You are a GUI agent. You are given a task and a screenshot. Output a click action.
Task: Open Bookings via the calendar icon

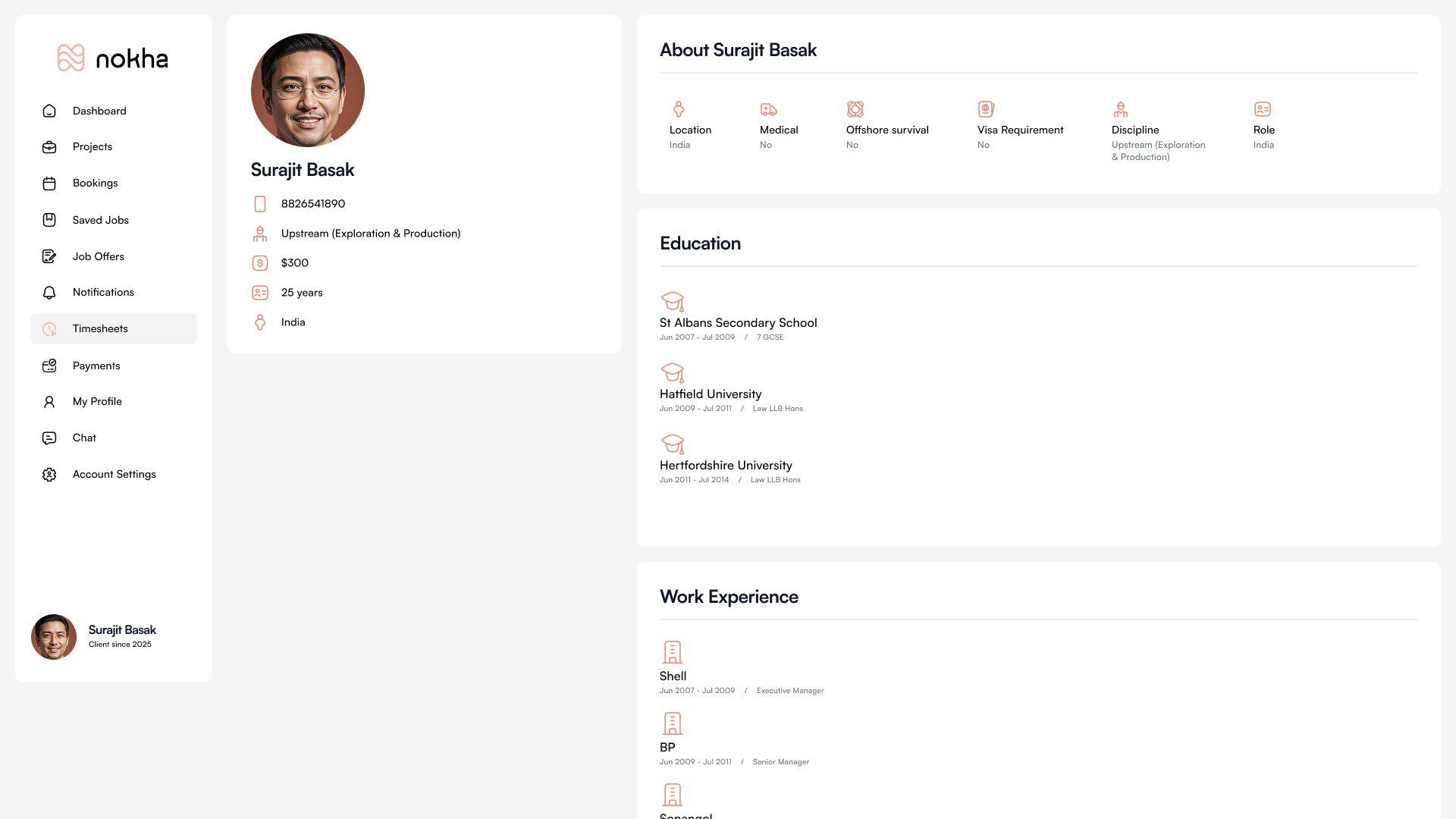(x=49, y=183)
